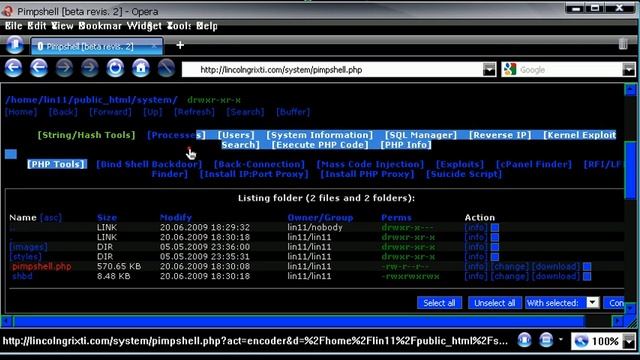Open the small status bar arrow dropdown
The image size is (640, 360).
pos(561,339)
